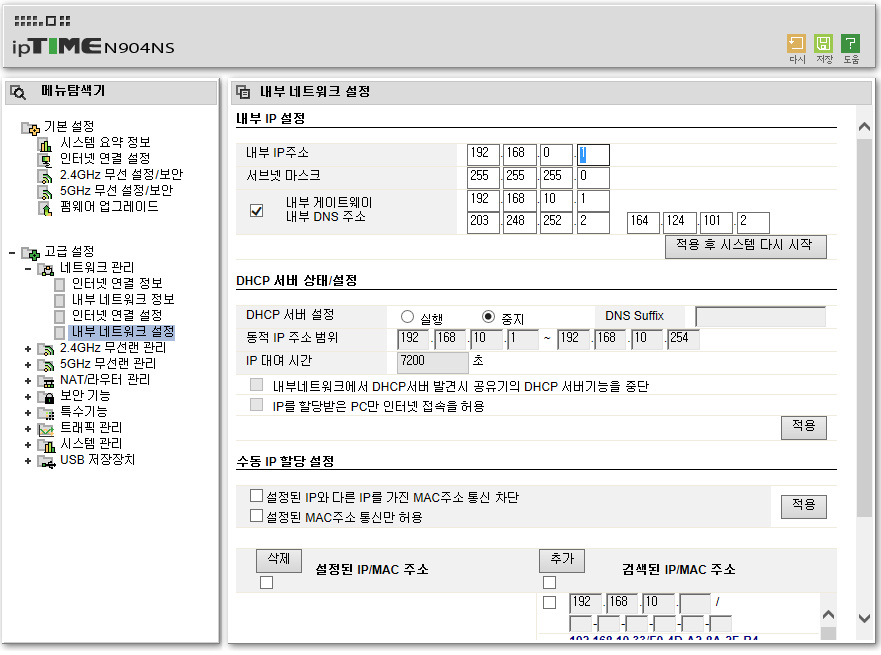This screenshot has width=881, height=655.
Task: Select the highlighted 내부 네트워크 설정 item
Action: pos(122,332)
